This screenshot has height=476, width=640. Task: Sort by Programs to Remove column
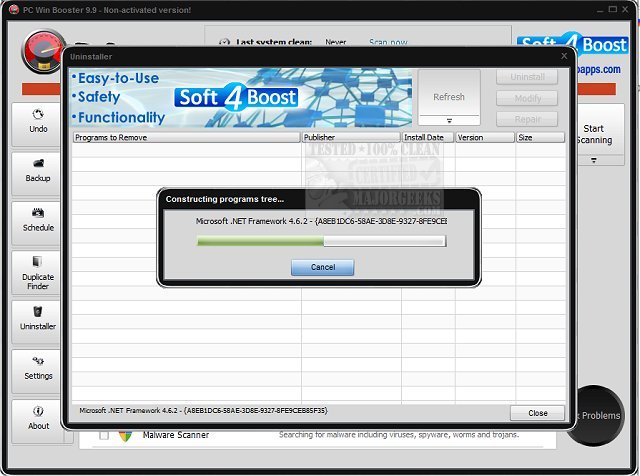(x=186, y=138)
